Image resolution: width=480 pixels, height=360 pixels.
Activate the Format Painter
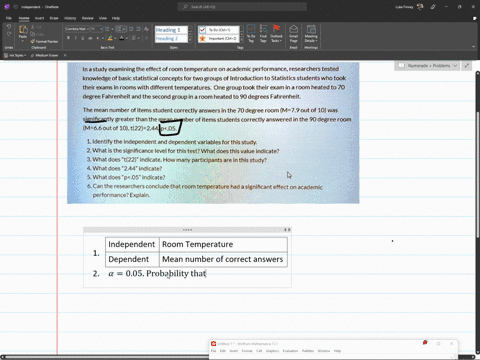(44, 41)
